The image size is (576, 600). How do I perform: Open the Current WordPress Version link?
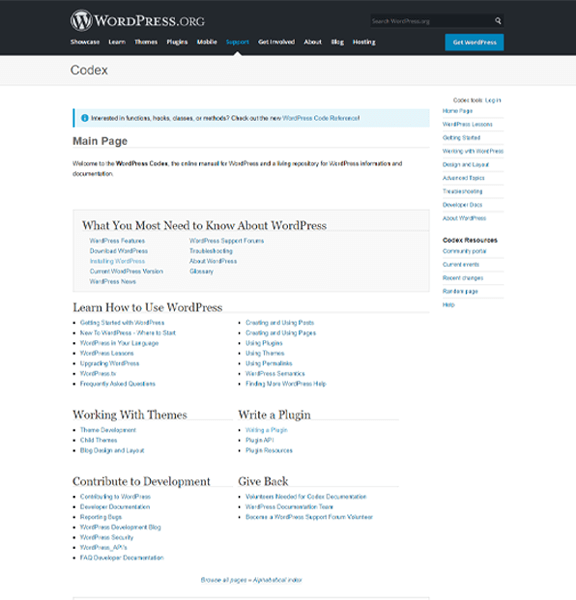pyautogui.click(x=126, y=271)
